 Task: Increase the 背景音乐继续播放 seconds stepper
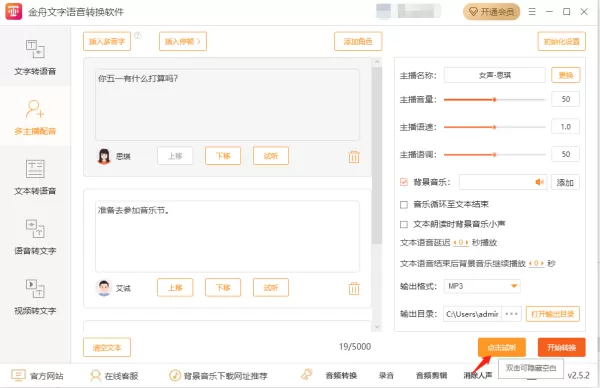[x=542, y=263]
